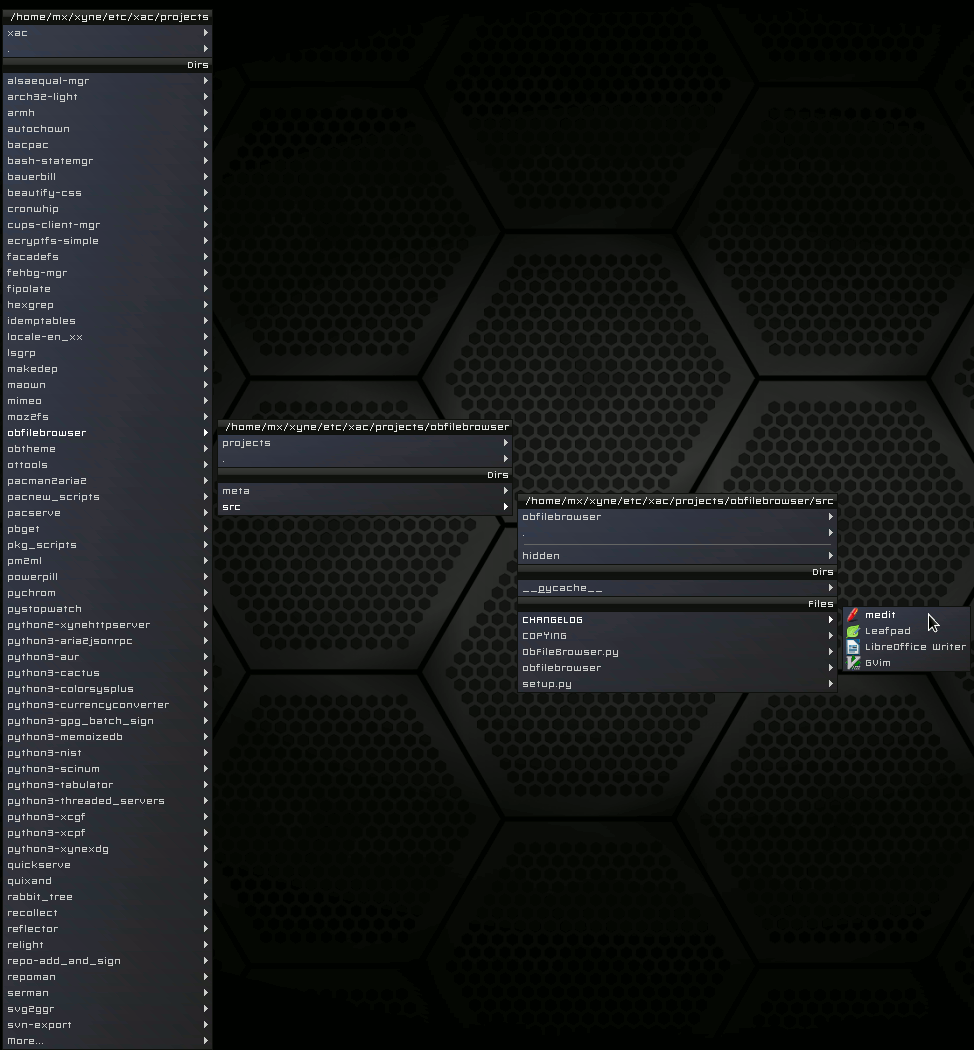This screenshot has width=974, height=1050.
Task: Open the alsaequal-mgr project entry
Action: (48, 81)
